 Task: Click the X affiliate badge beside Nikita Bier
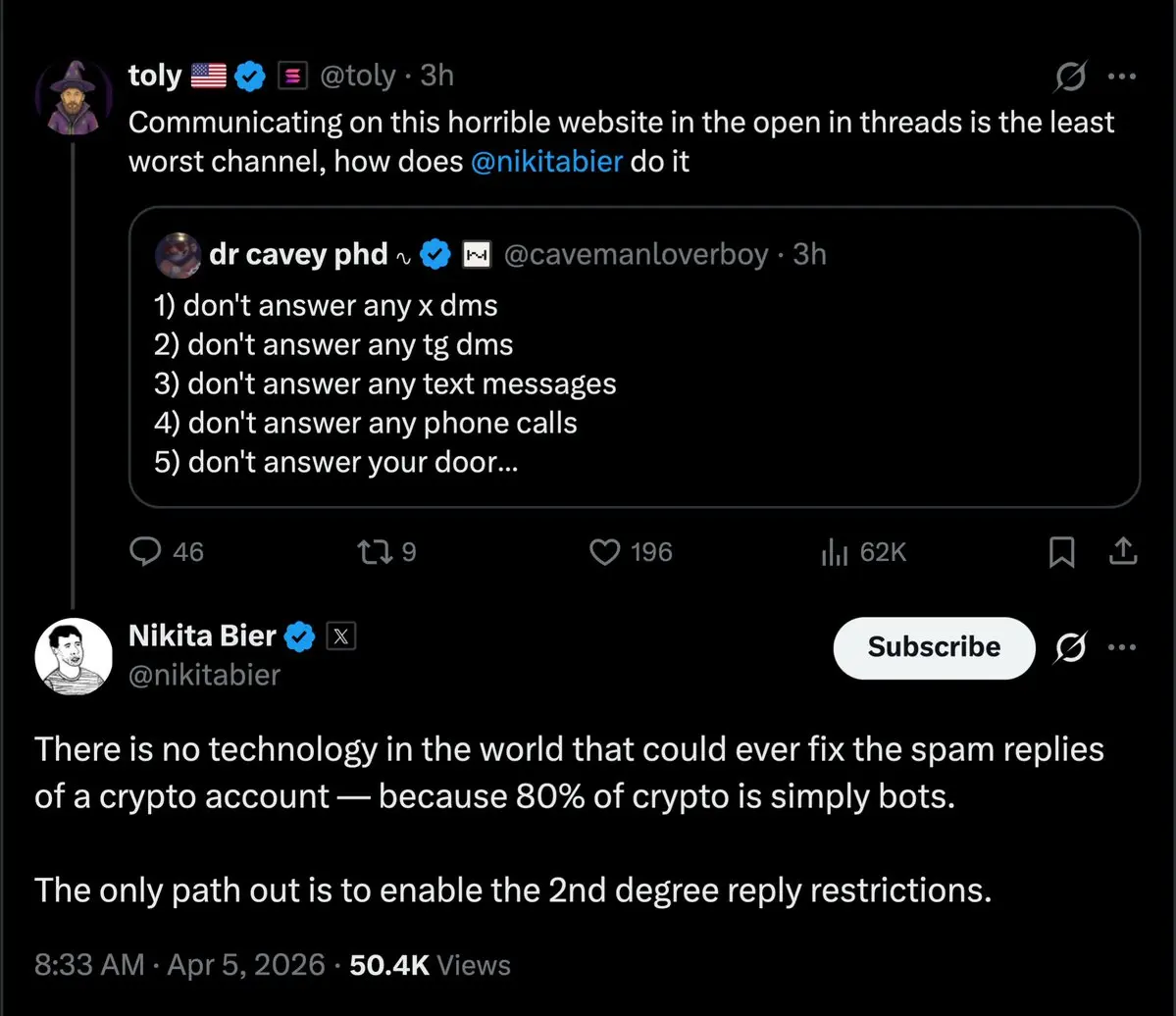click(x=340, y=636)
